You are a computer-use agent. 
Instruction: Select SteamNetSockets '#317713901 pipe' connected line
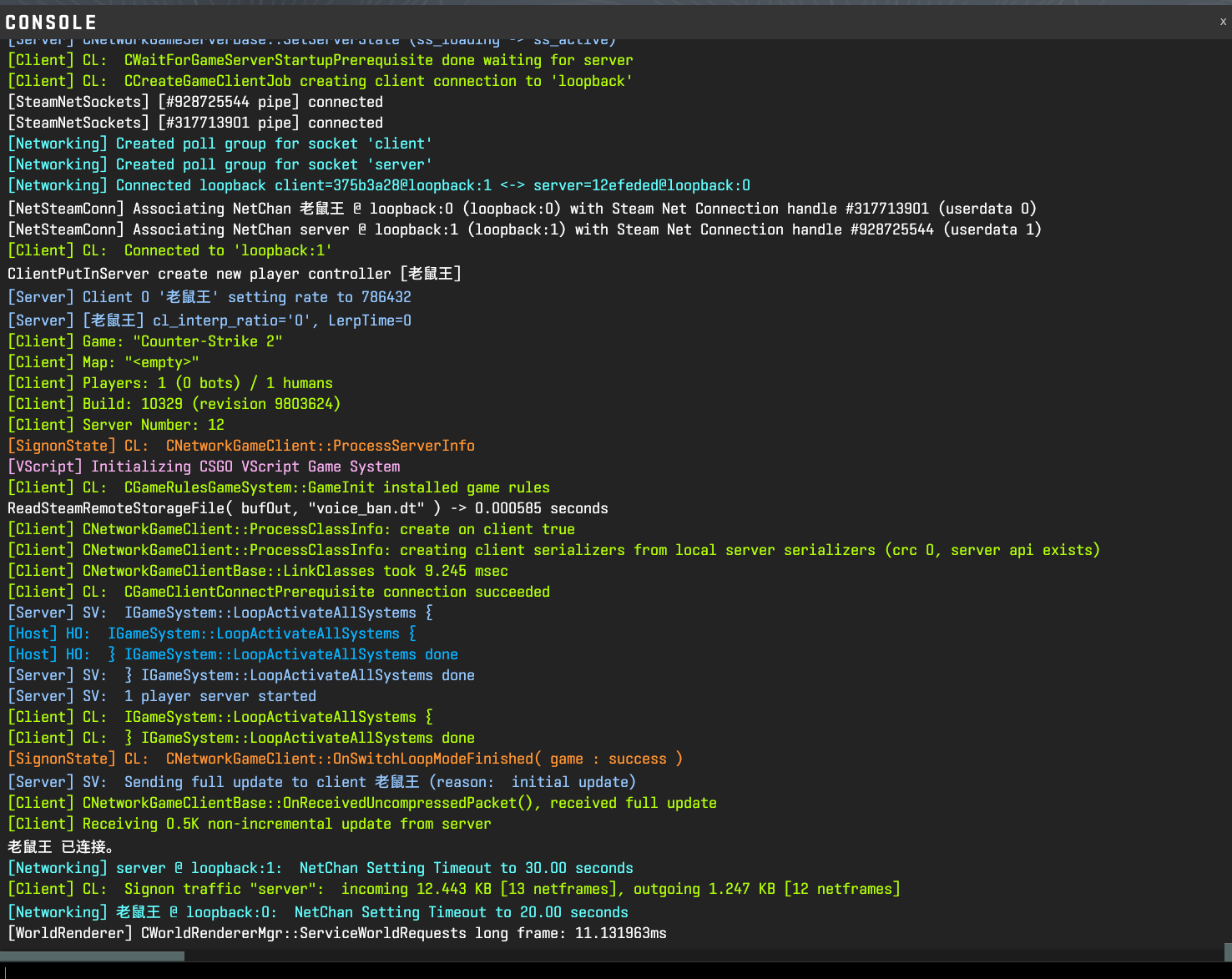point(195,123)
